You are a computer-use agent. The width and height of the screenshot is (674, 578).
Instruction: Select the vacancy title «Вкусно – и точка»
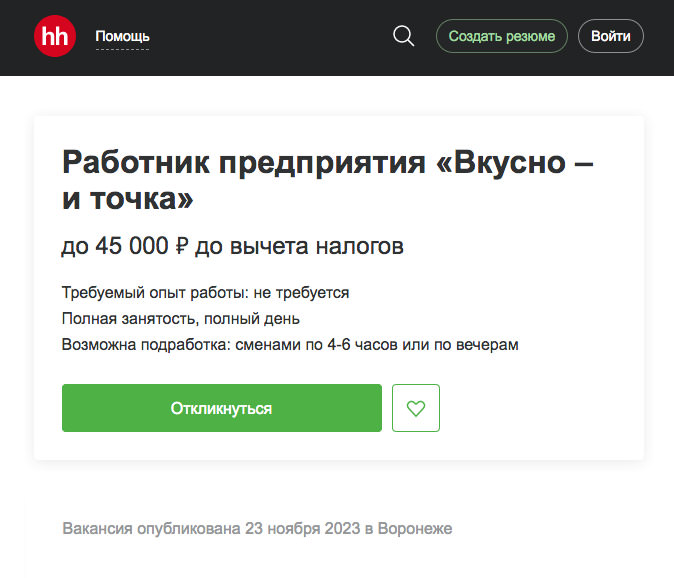(x=328, y=180)
